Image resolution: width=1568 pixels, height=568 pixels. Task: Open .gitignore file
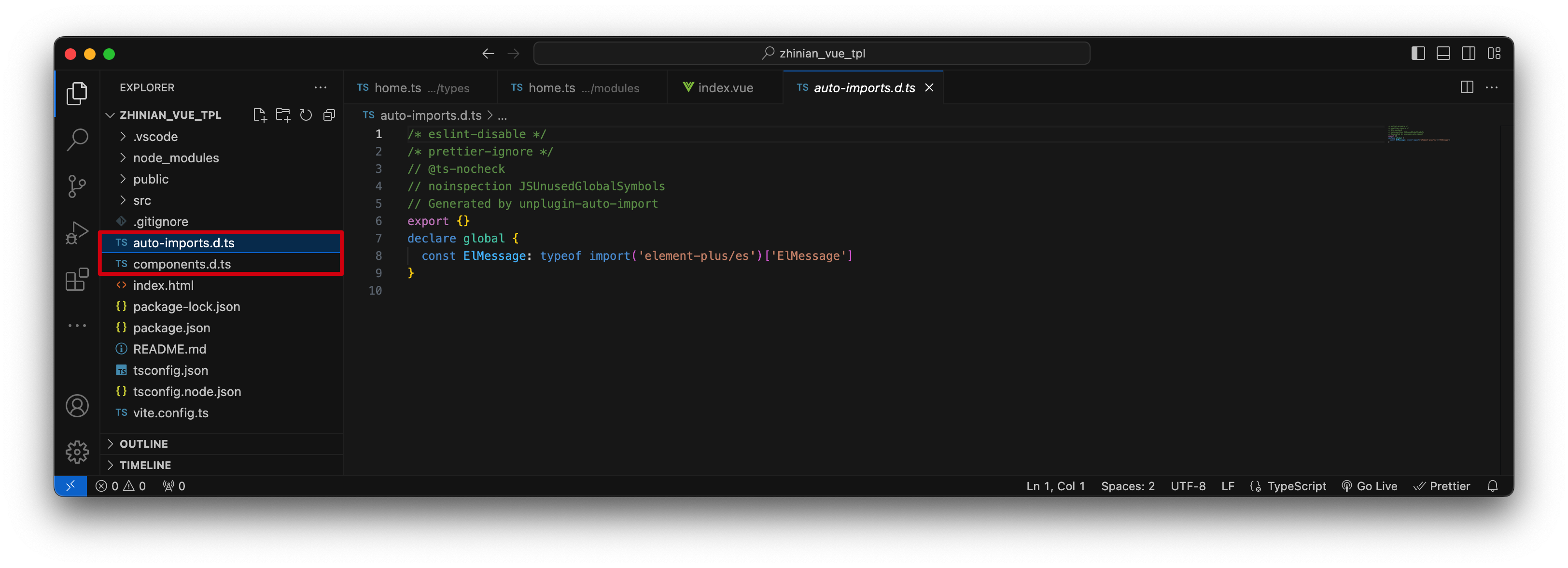tap(223, 222)
